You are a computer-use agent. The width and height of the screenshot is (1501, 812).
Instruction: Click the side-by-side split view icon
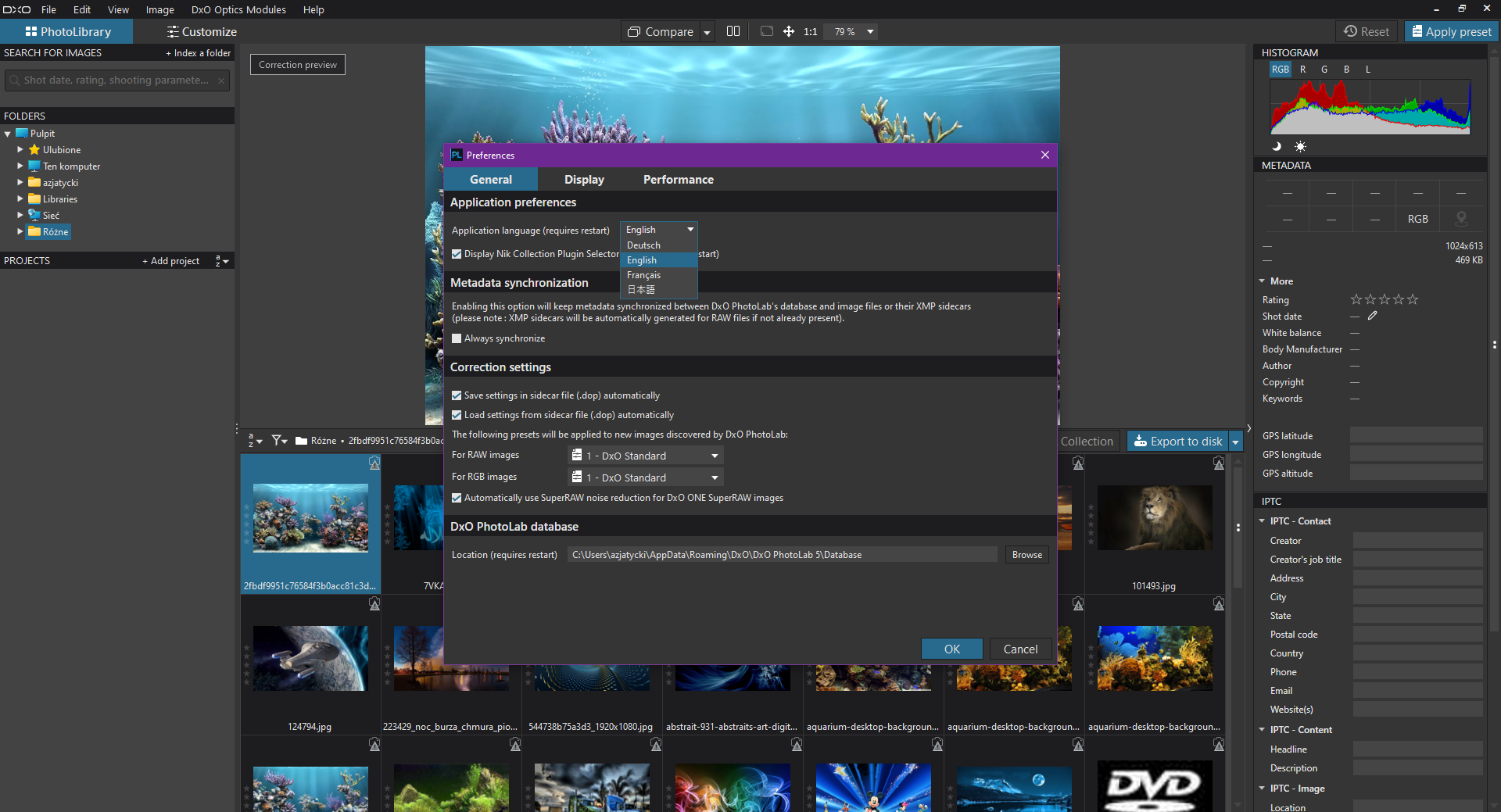[x=733, y=31]
